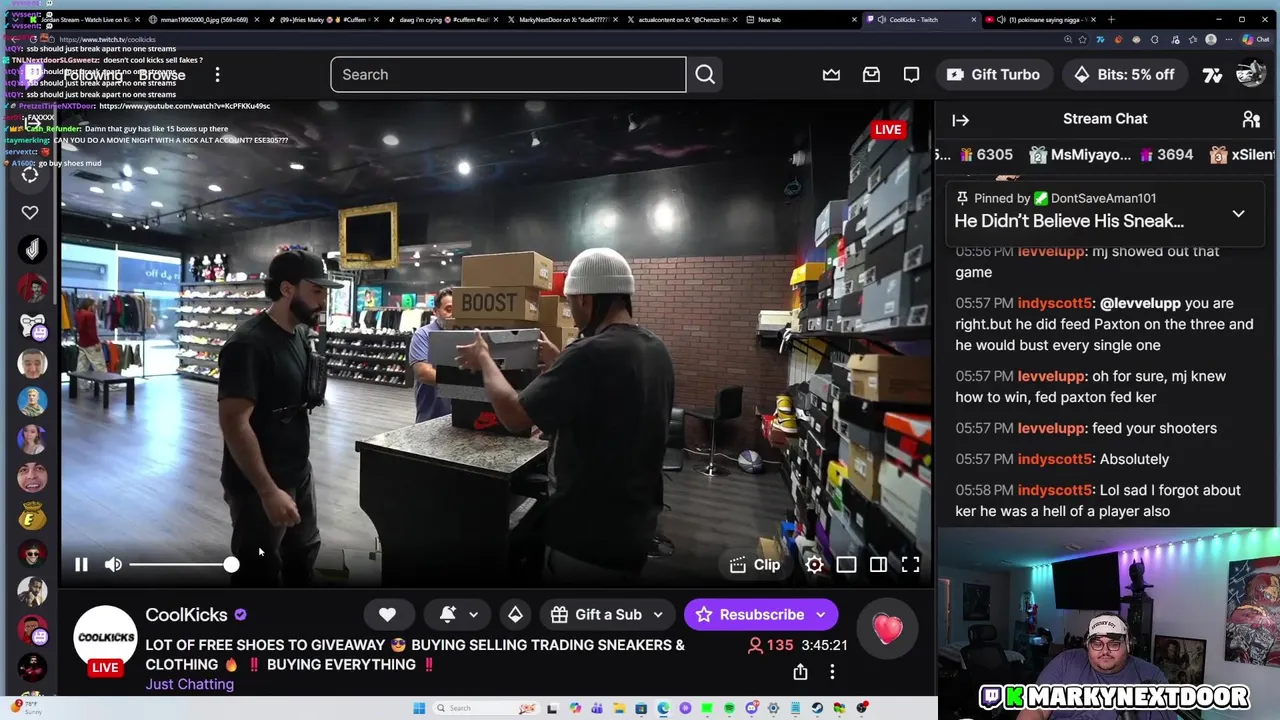Go to the Browse page
This screenshot has height=720, width=1280.
161,75
